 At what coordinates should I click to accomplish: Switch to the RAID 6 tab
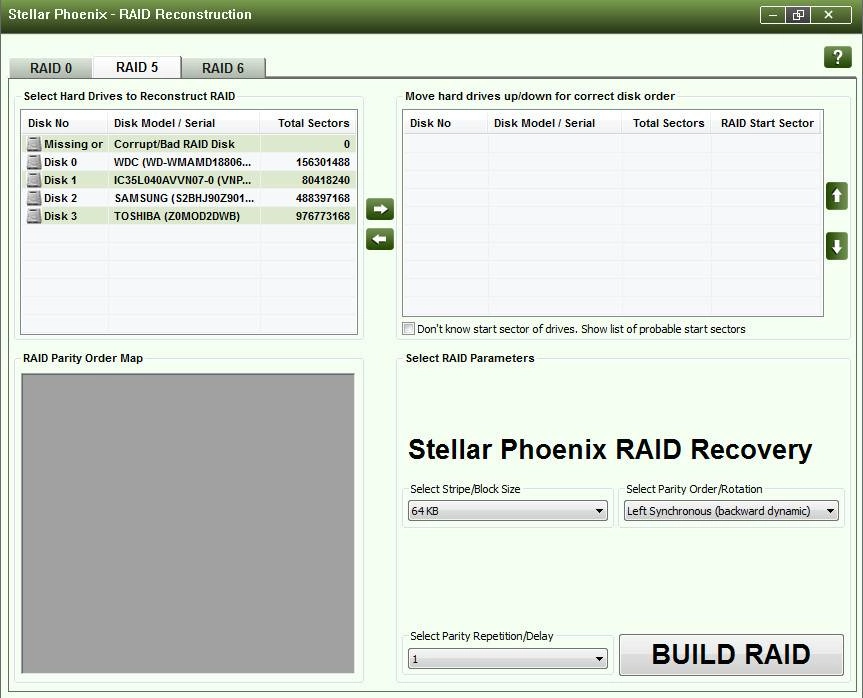[223, 68]
